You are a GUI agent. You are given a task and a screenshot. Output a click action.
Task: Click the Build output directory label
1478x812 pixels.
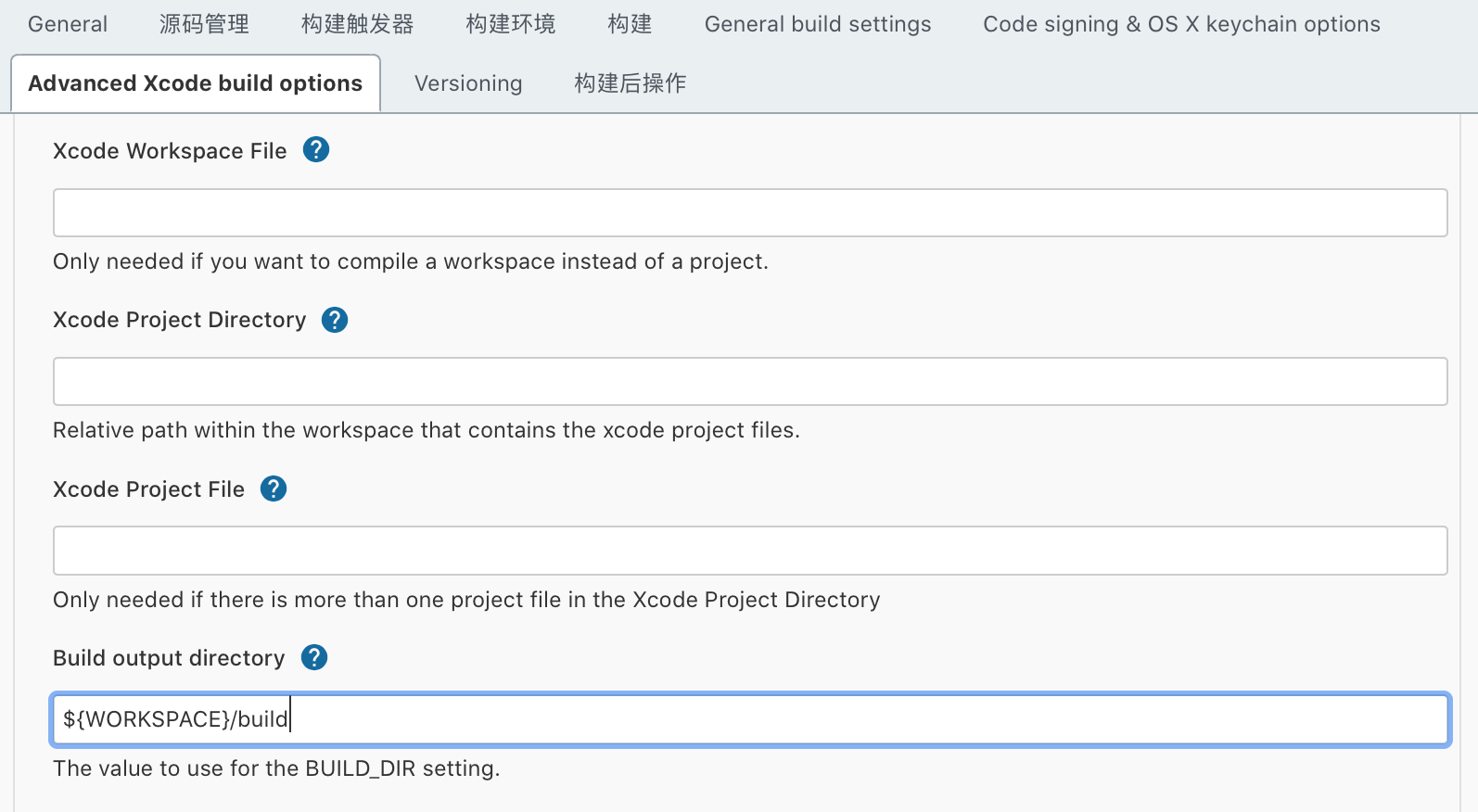click(169, 658)
